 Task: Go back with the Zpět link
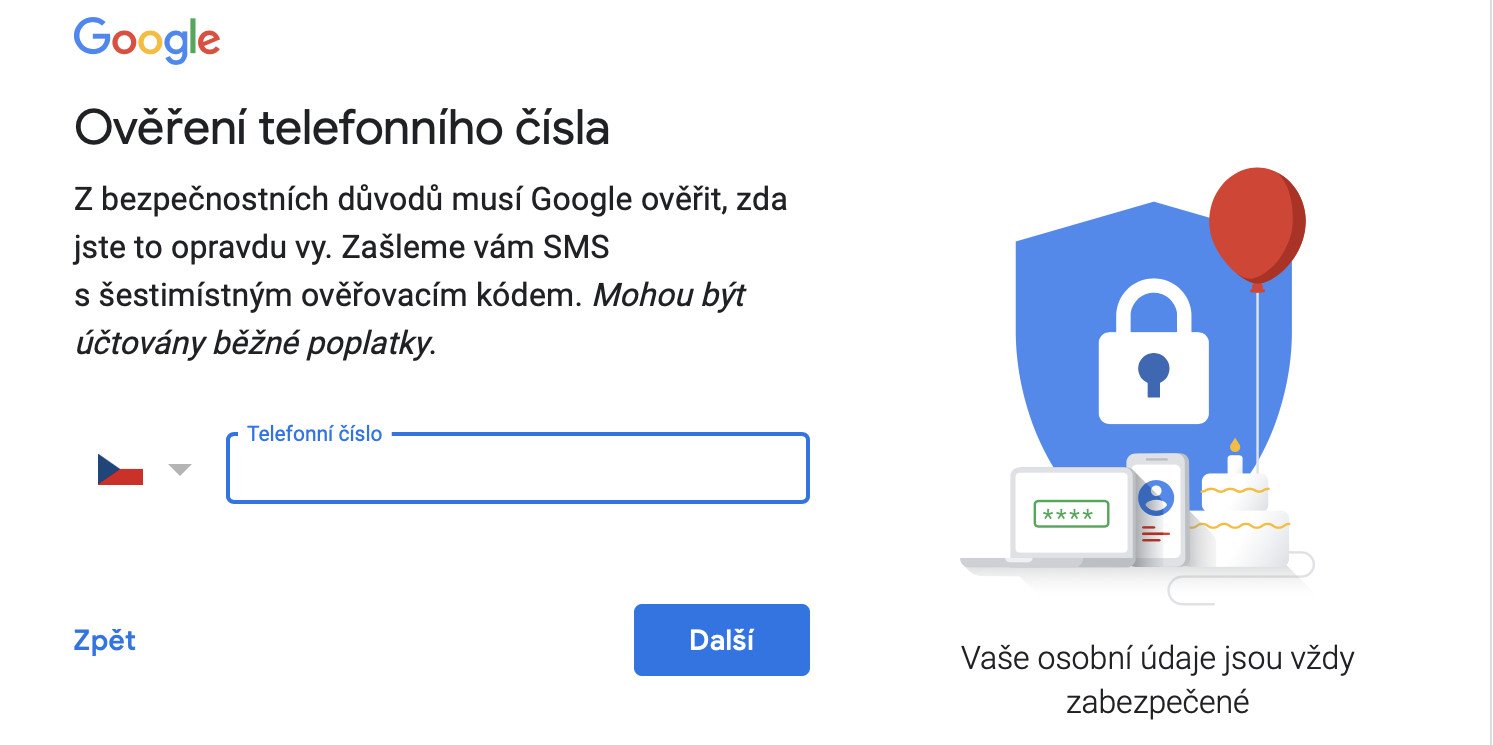pos(105,640)
